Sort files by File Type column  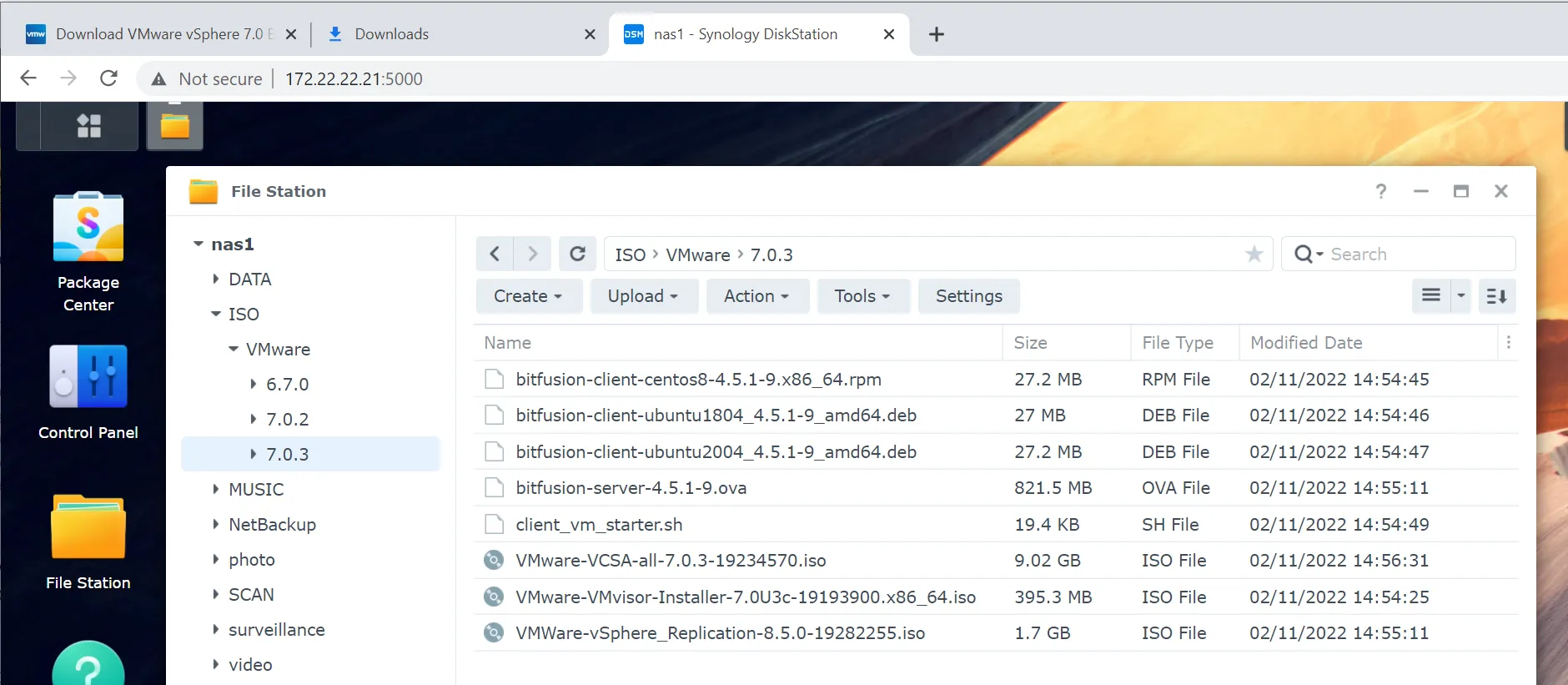pos(1185,342)
